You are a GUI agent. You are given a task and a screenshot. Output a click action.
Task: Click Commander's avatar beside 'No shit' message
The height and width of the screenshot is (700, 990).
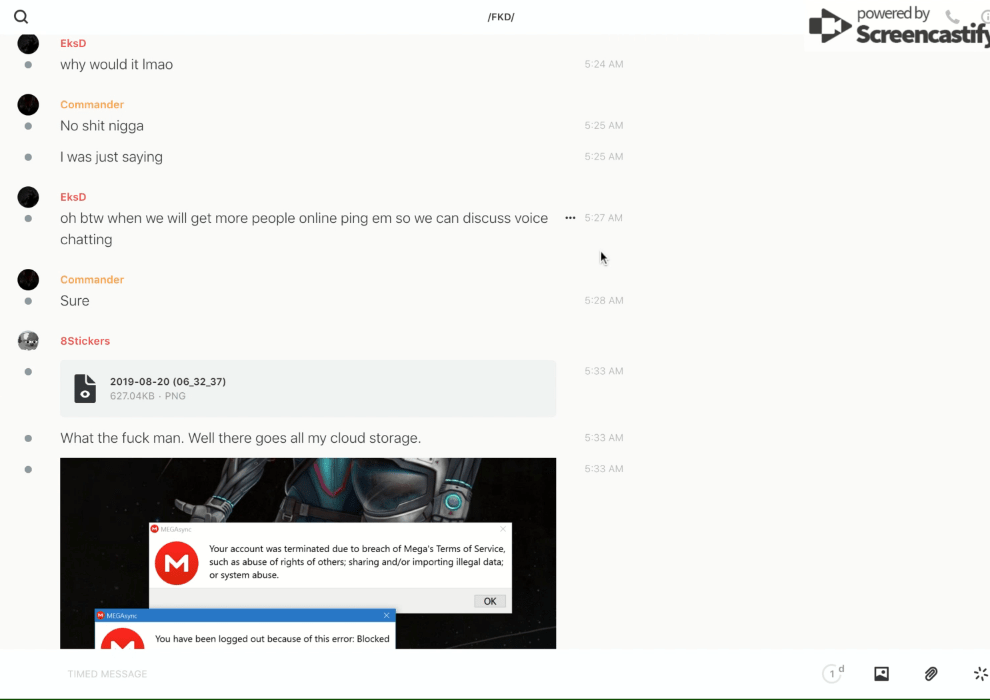click(x=28, y=105)
